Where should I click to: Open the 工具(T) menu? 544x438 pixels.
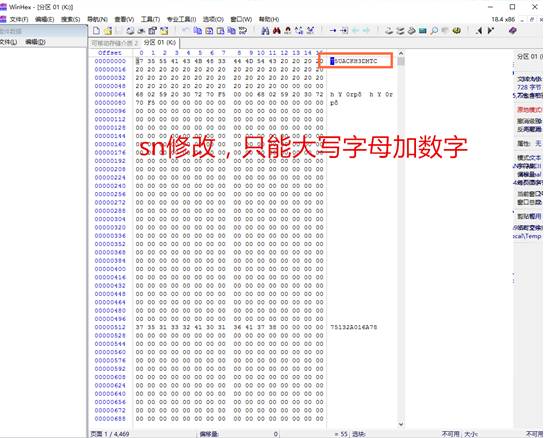[150, 19]
